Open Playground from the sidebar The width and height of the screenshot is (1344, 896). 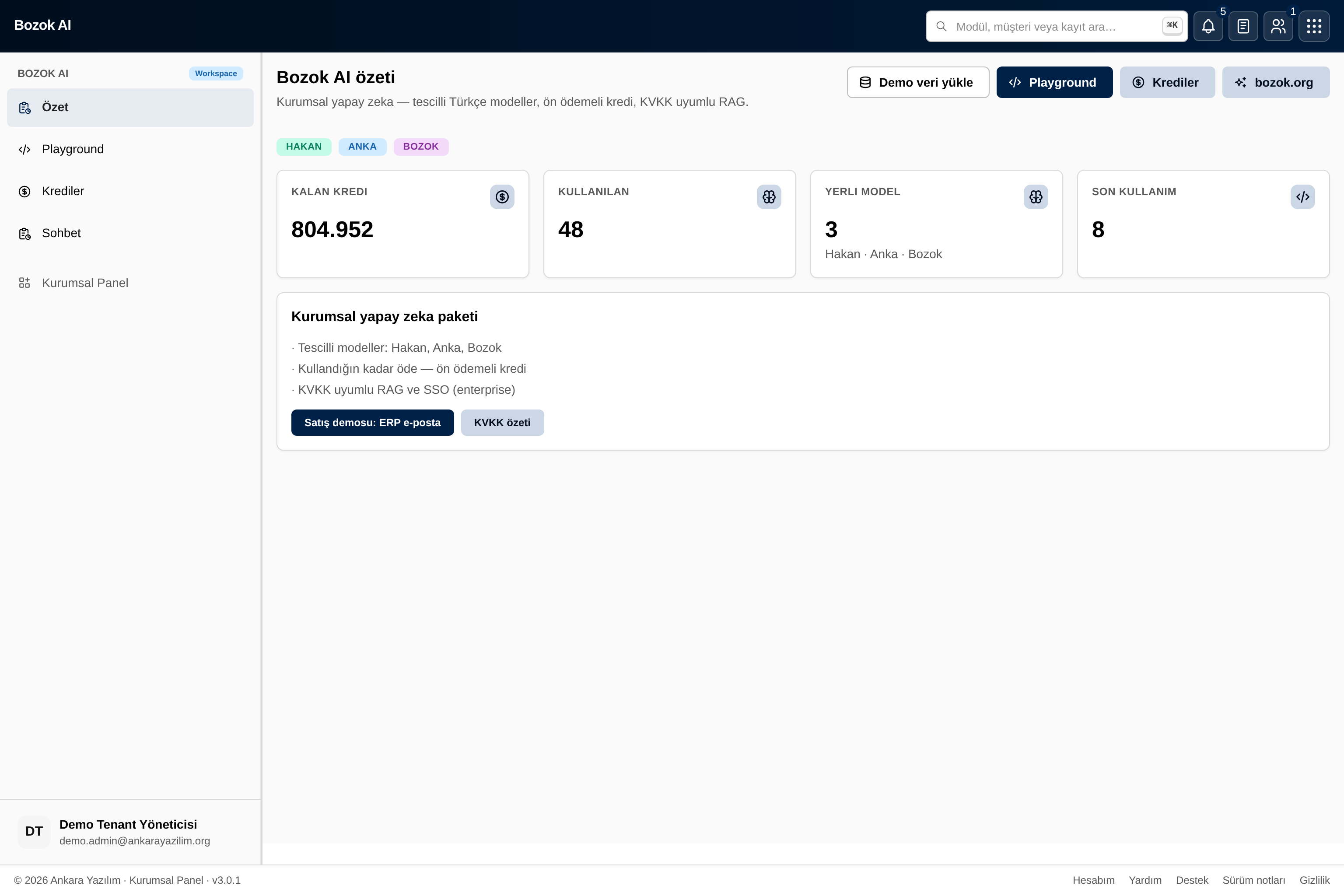coord(130,150)
